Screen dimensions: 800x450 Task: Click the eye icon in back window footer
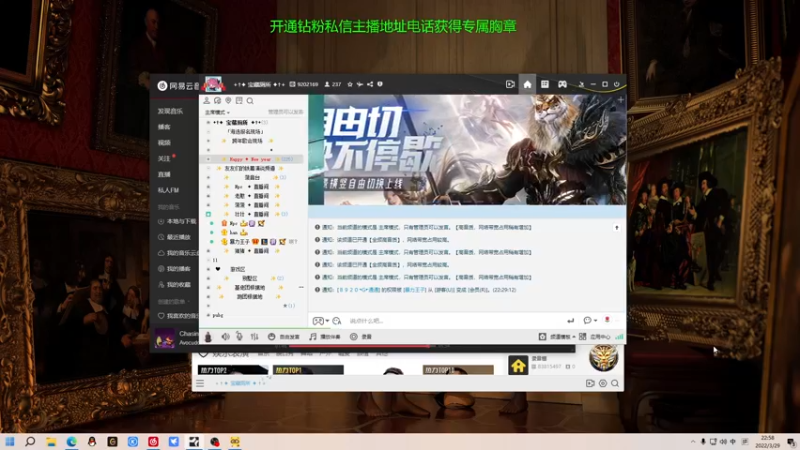pos(603,383)
